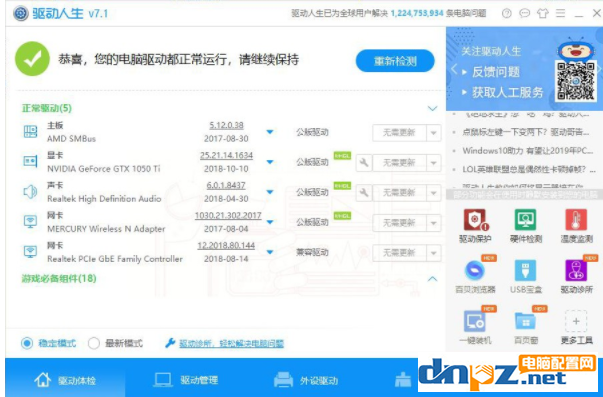Select the 最新模式 radio button
This screenshot has width=603, height=397.
click(x=93, y=343)
